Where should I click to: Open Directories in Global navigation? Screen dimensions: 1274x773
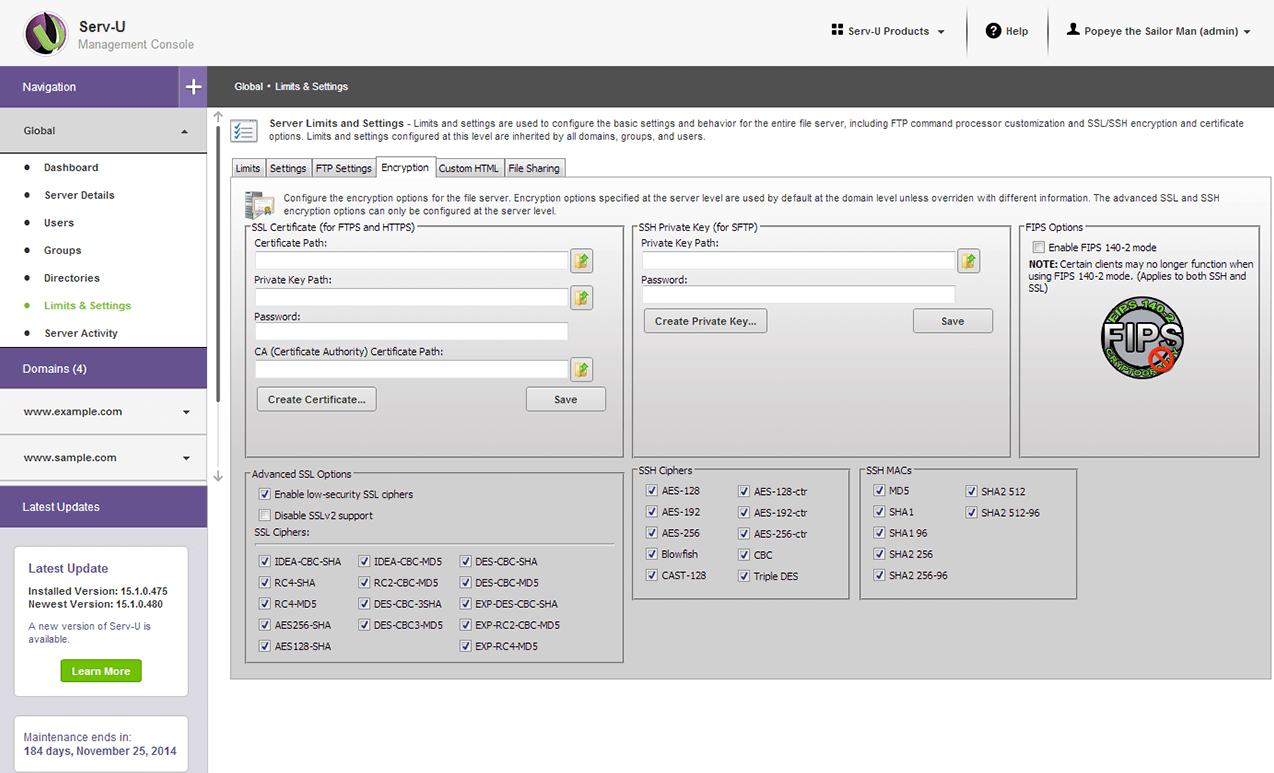(x=72, y=278)
